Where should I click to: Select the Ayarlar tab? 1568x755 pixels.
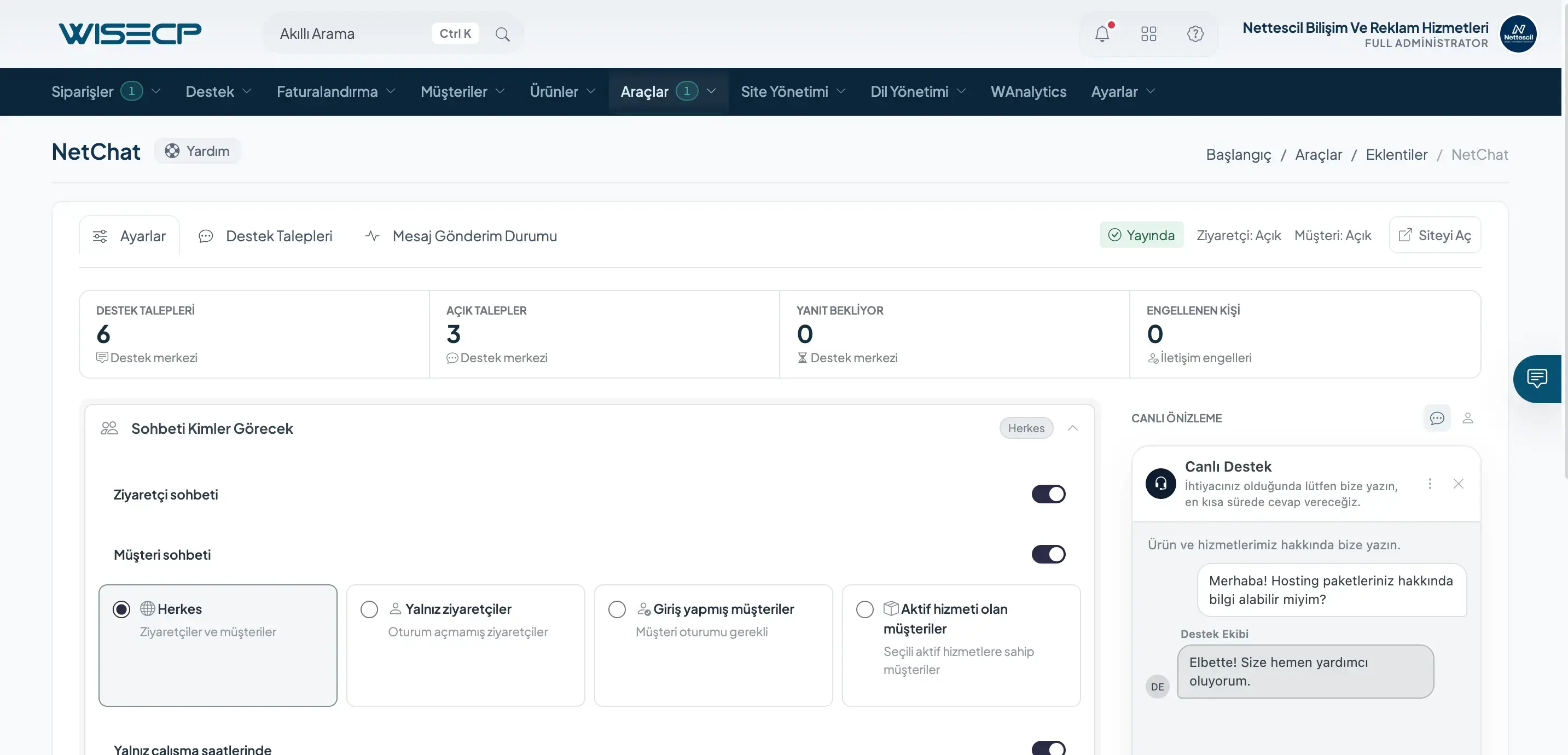click(x=129, y=236)
